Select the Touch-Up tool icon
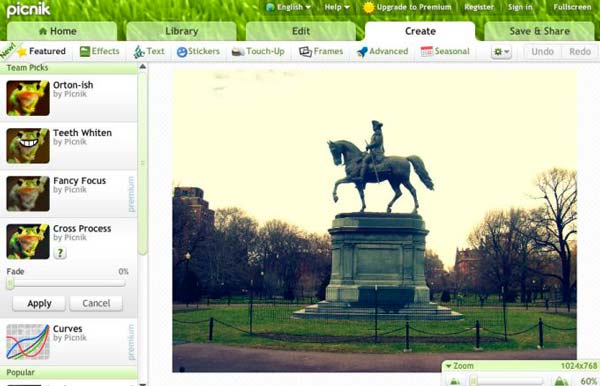 [238, 51]
